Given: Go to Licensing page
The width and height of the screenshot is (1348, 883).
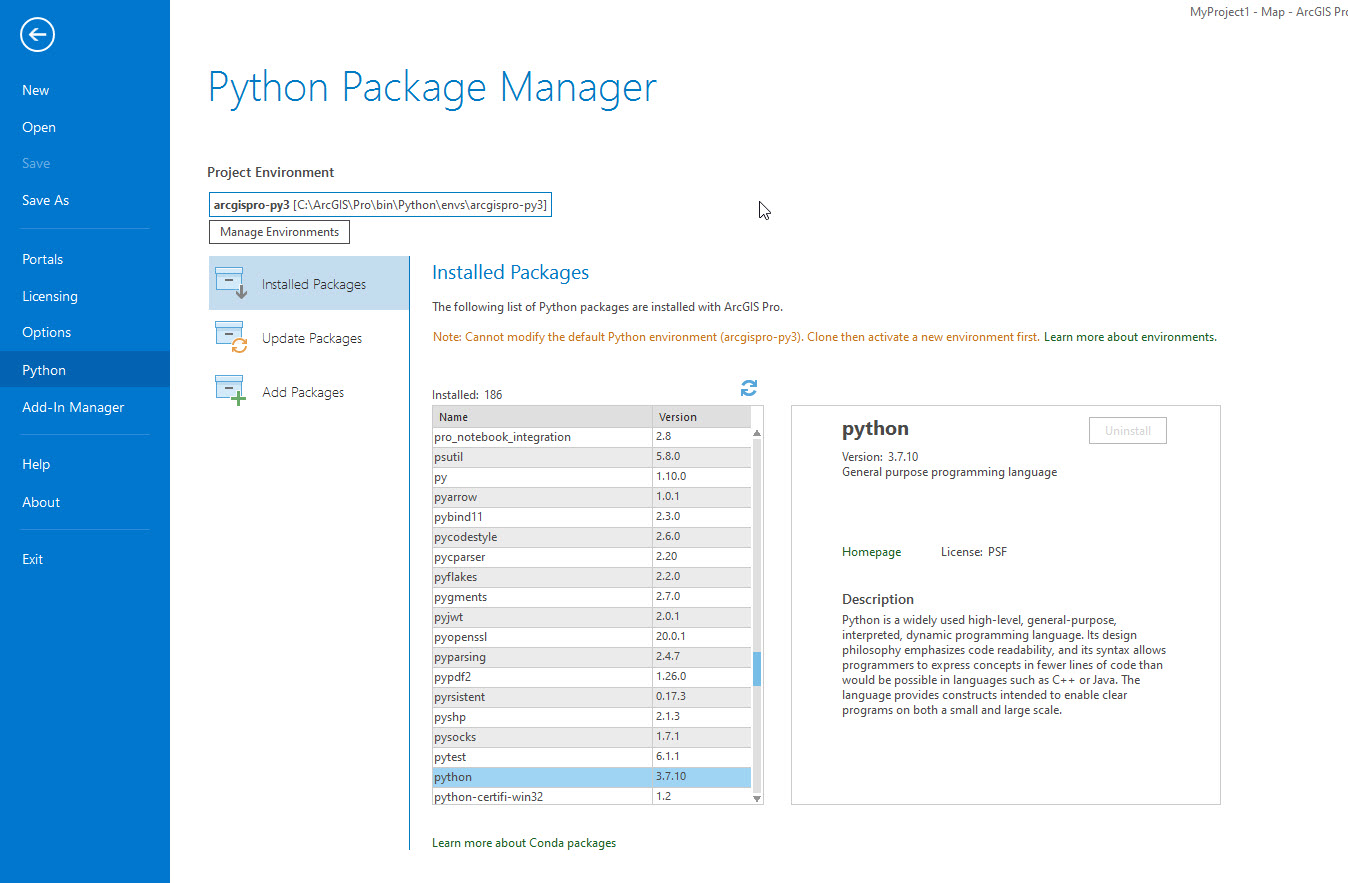Looking at the screenshot, I should coord(50,296).
